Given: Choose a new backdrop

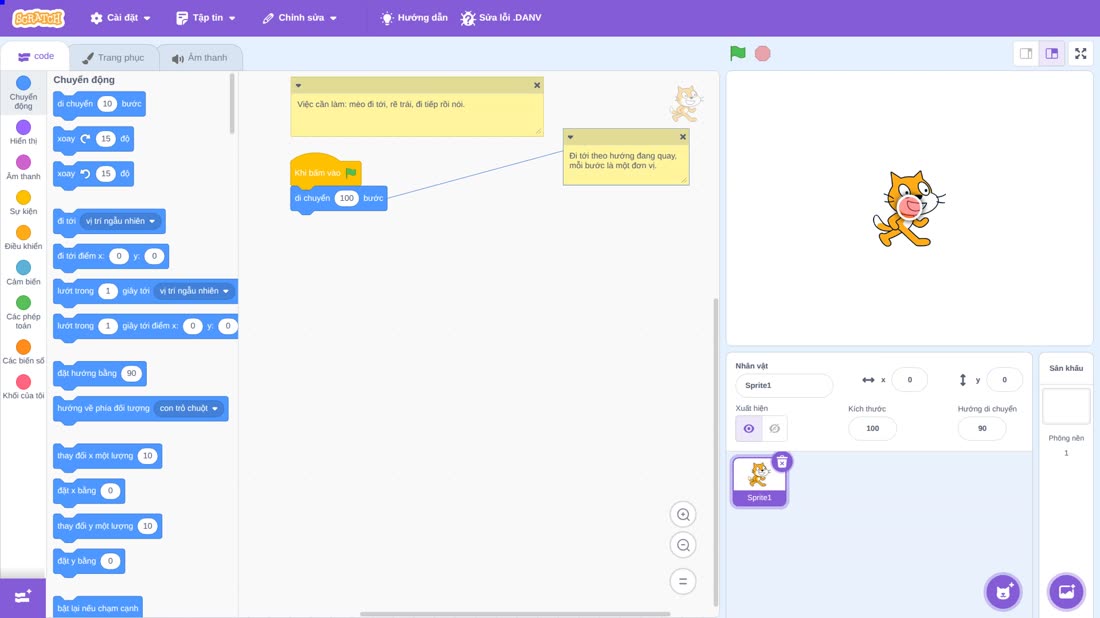Looking at the screenshot, I should pos(1066,591).
